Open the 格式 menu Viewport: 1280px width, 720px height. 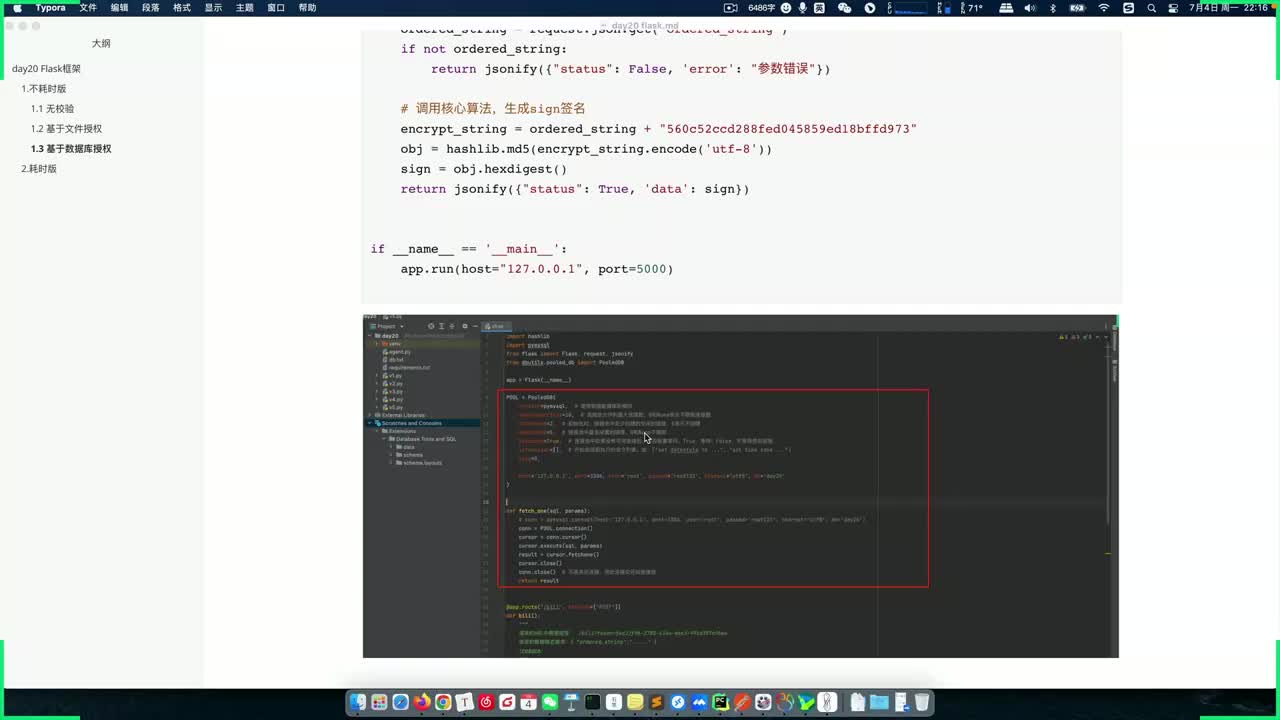coord(182,8)
